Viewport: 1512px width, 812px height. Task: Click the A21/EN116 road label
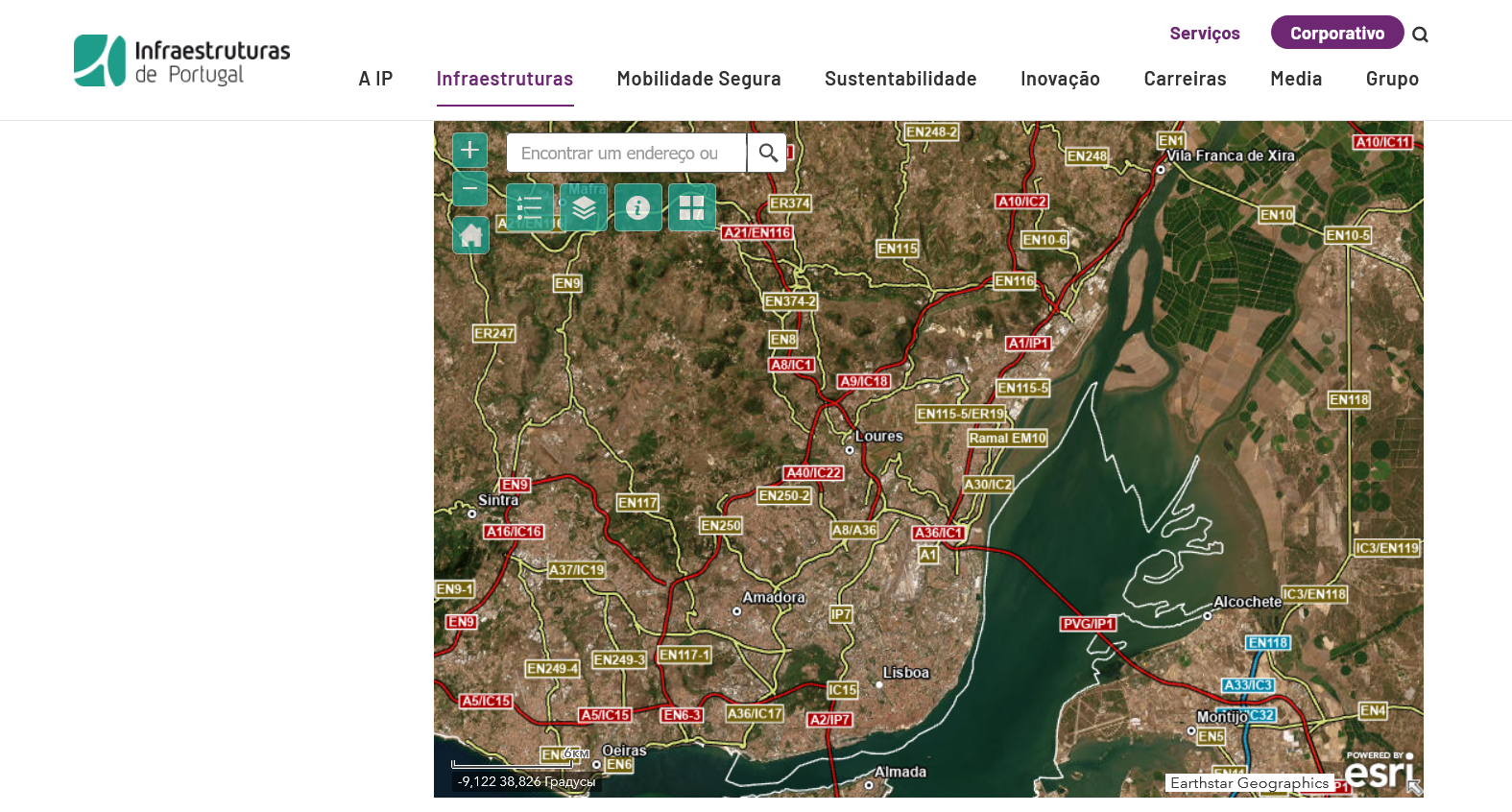coord(757,232)
